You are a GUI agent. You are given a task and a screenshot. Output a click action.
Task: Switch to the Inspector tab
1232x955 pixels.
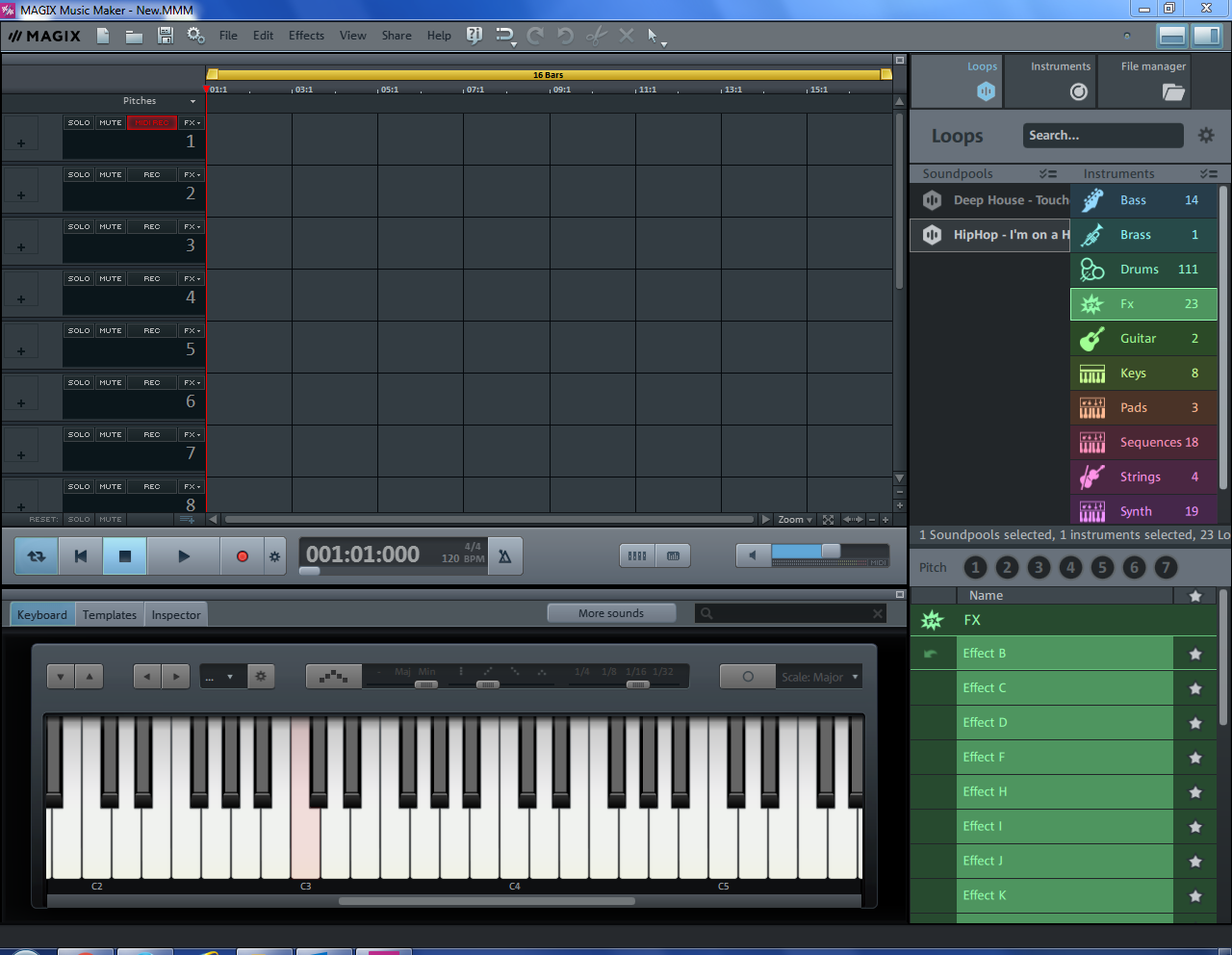pyautogui.click(x=176, y=615)
